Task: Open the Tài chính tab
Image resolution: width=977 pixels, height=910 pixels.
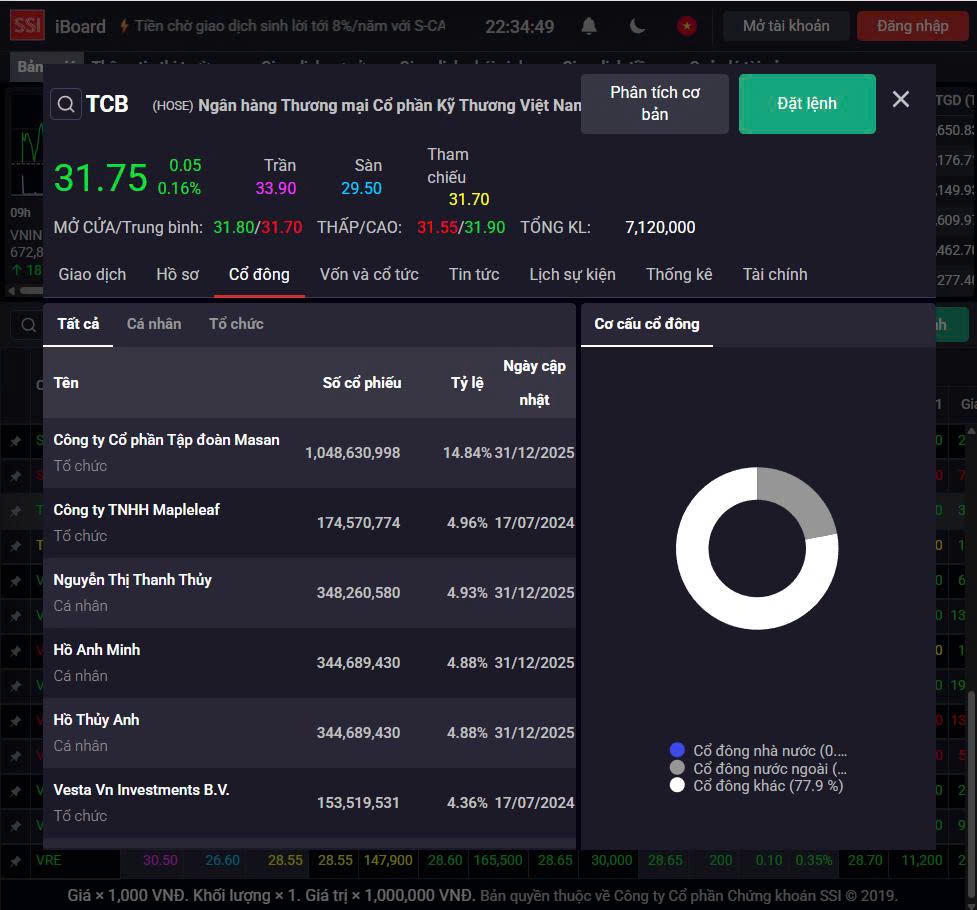Action: [x=774, y=275]
